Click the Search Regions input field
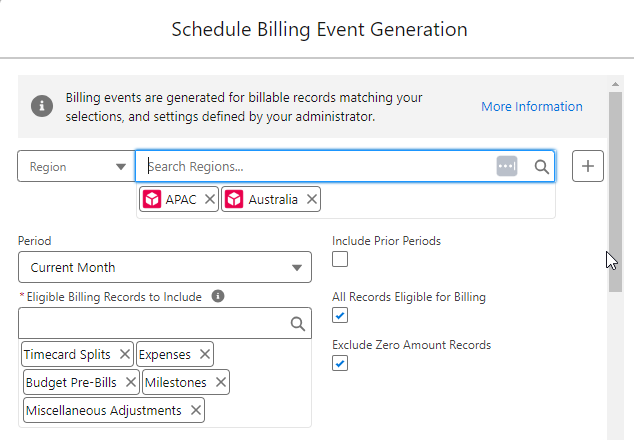This screenshot has height=440, width=634. click(315, 167)
